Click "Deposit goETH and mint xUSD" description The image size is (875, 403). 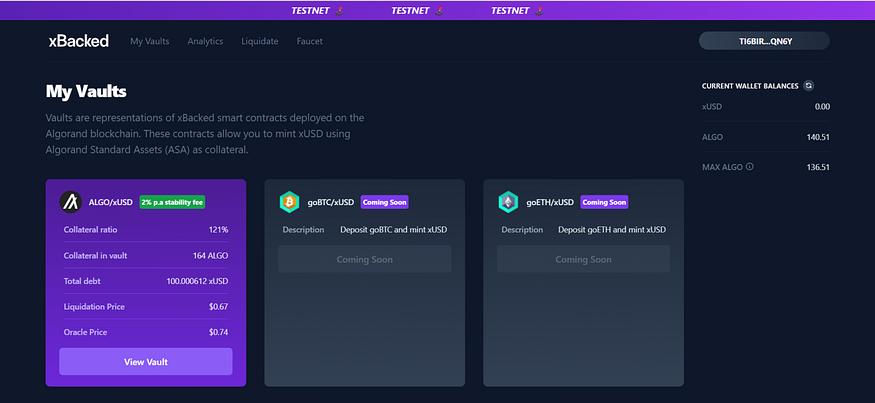612,229
